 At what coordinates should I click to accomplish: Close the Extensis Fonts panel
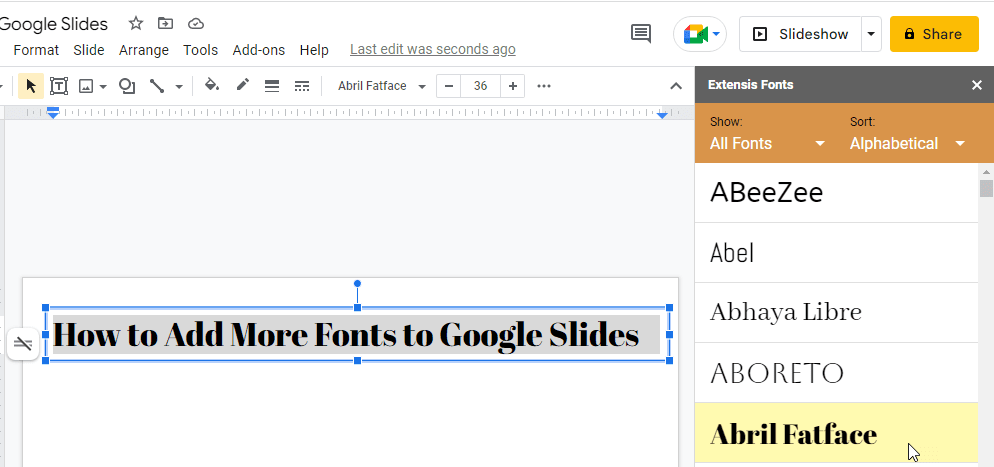point(977,85)
